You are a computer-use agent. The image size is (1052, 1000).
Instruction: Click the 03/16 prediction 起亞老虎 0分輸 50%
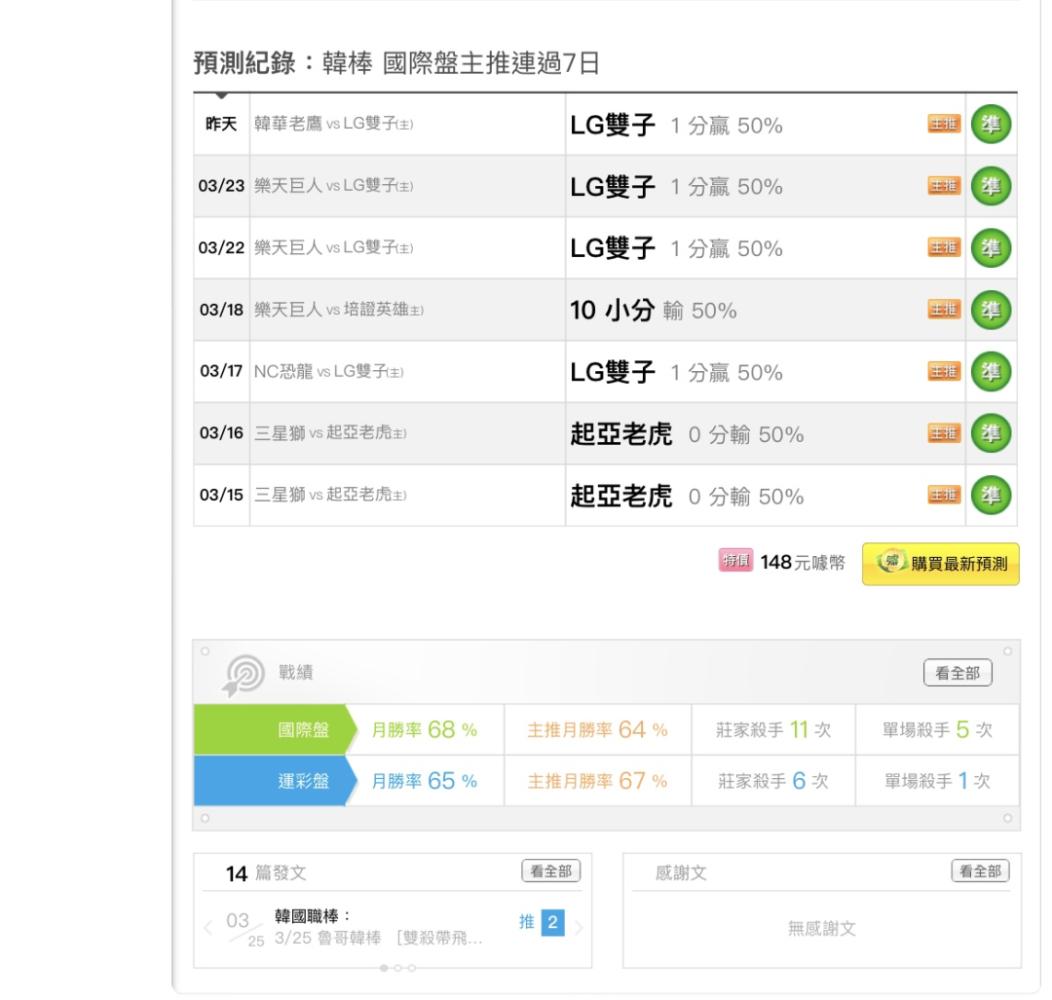click(x=687, y=434)
